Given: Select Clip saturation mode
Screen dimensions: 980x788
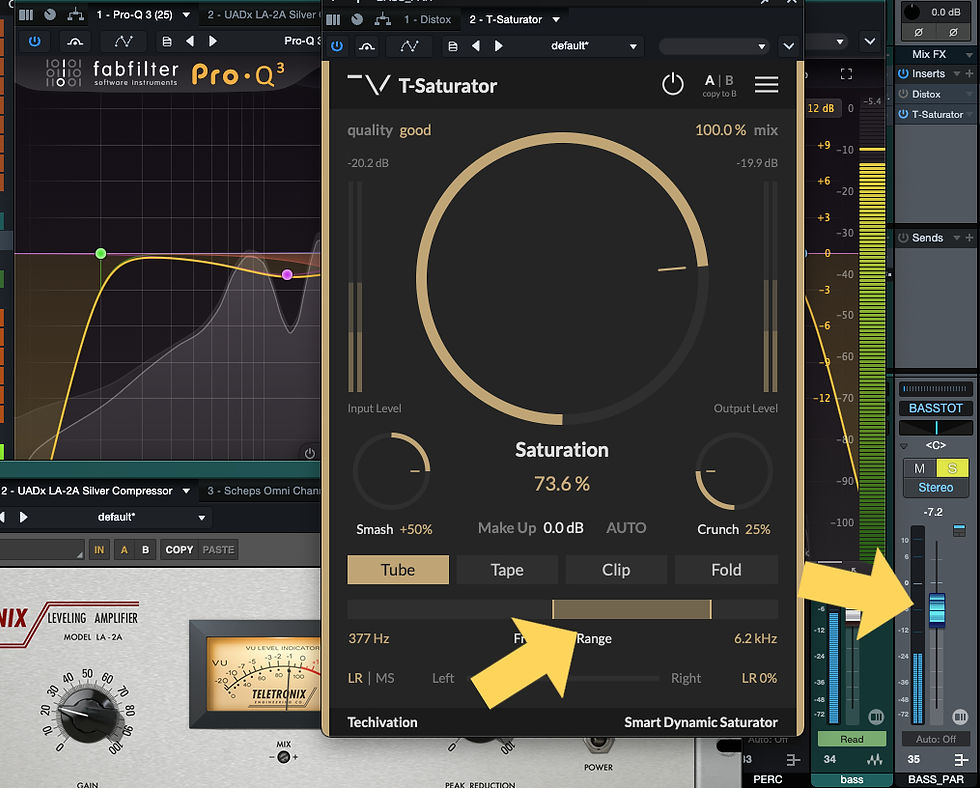Looking at the screenshot, I should (616, 570).
